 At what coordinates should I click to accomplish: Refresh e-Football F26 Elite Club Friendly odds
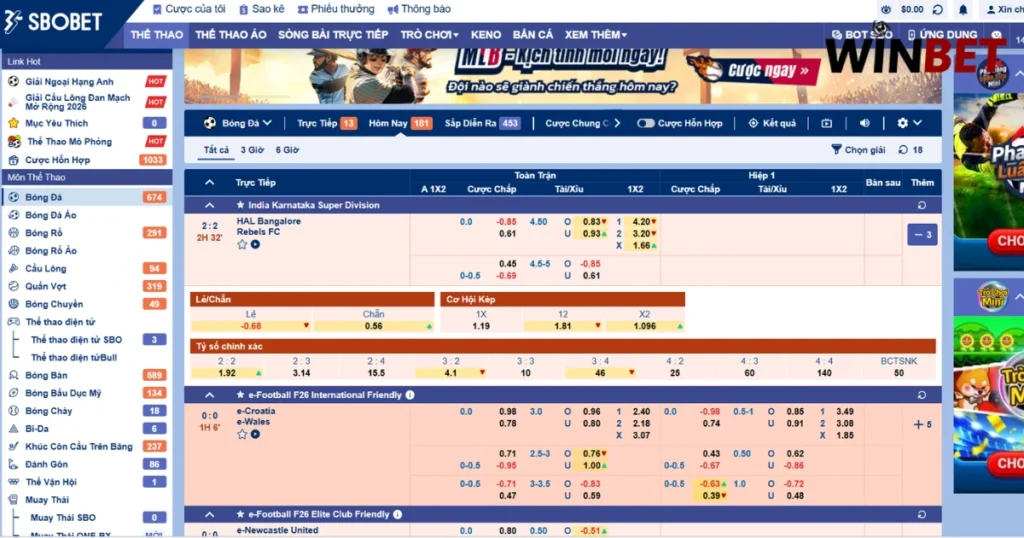pyautogui.click(x=921, y=514)
